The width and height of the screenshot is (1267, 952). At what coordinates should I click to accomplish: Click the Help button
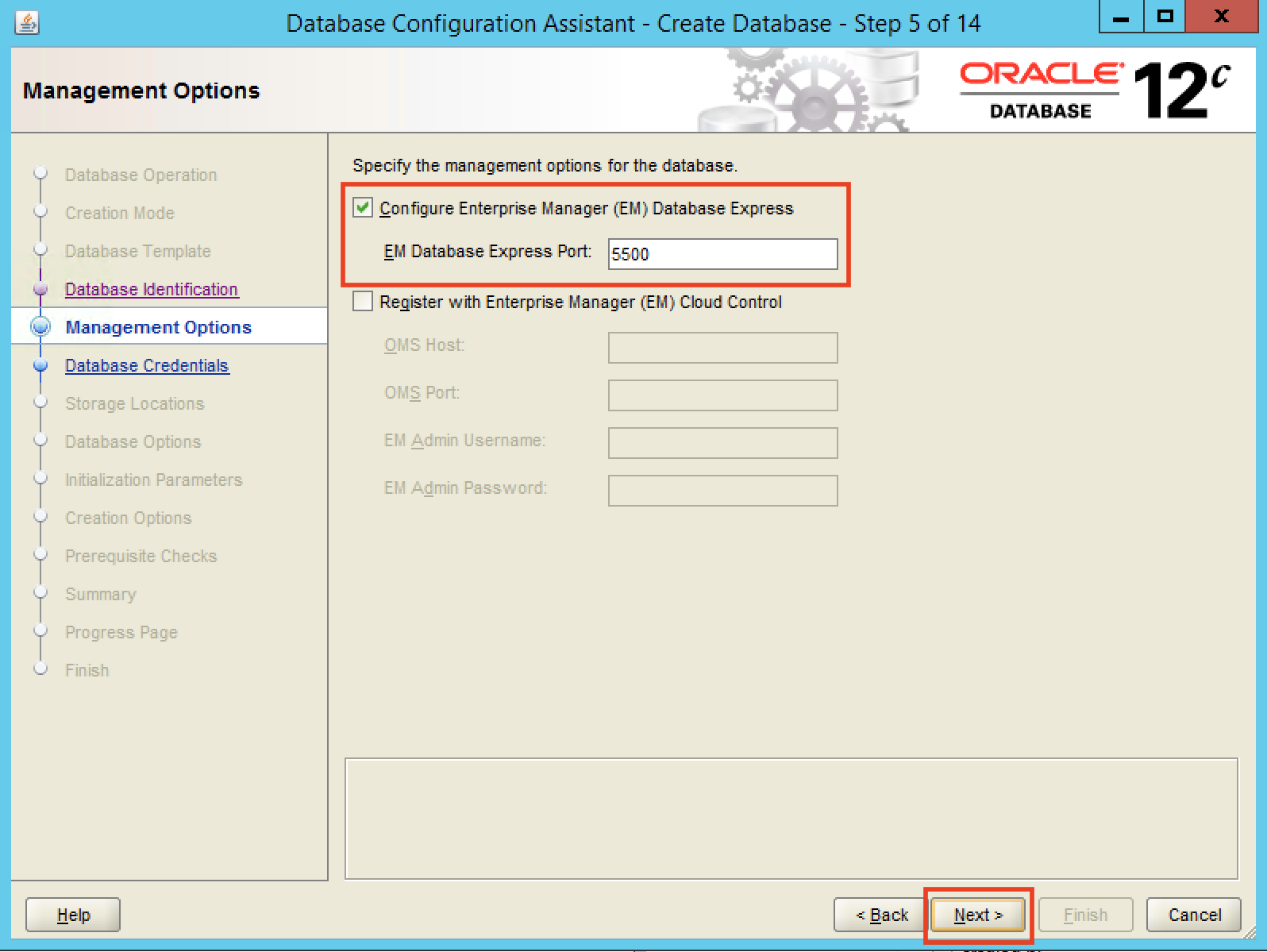pyautogui.click(x=73, y=915)
